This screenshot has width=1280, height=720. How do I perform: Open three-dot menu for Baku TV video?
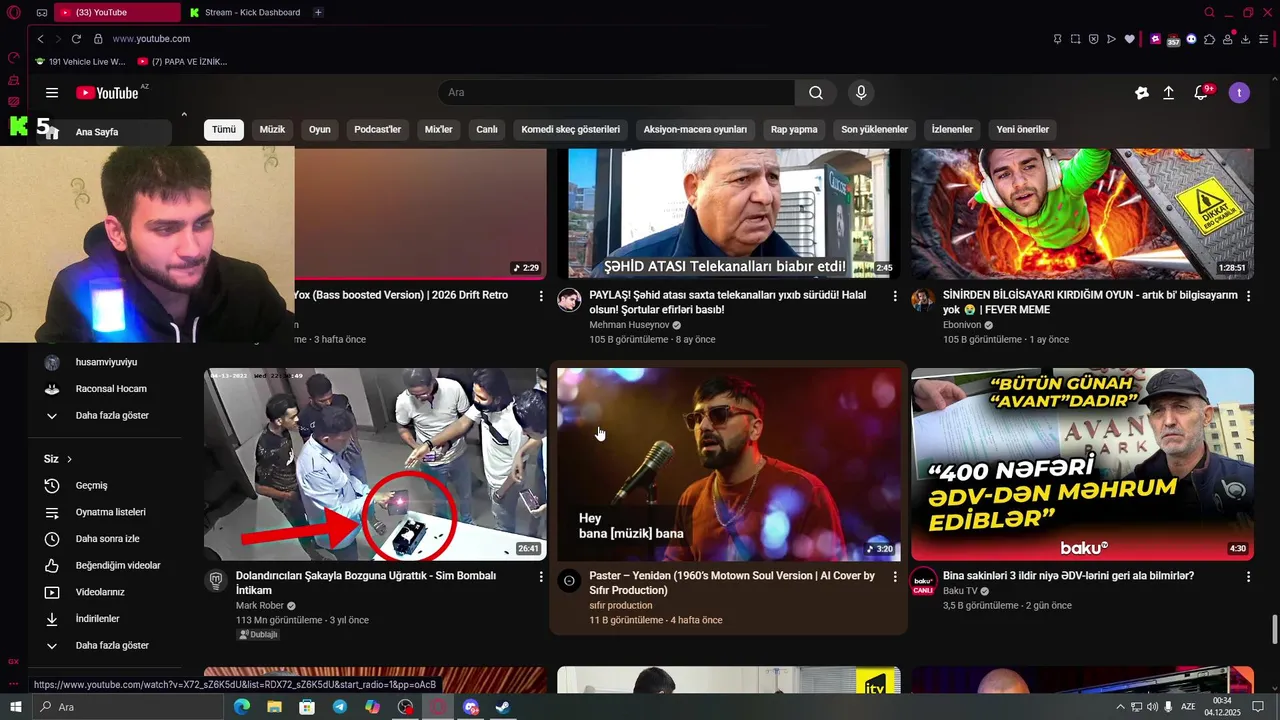(x=1248, y=577)
